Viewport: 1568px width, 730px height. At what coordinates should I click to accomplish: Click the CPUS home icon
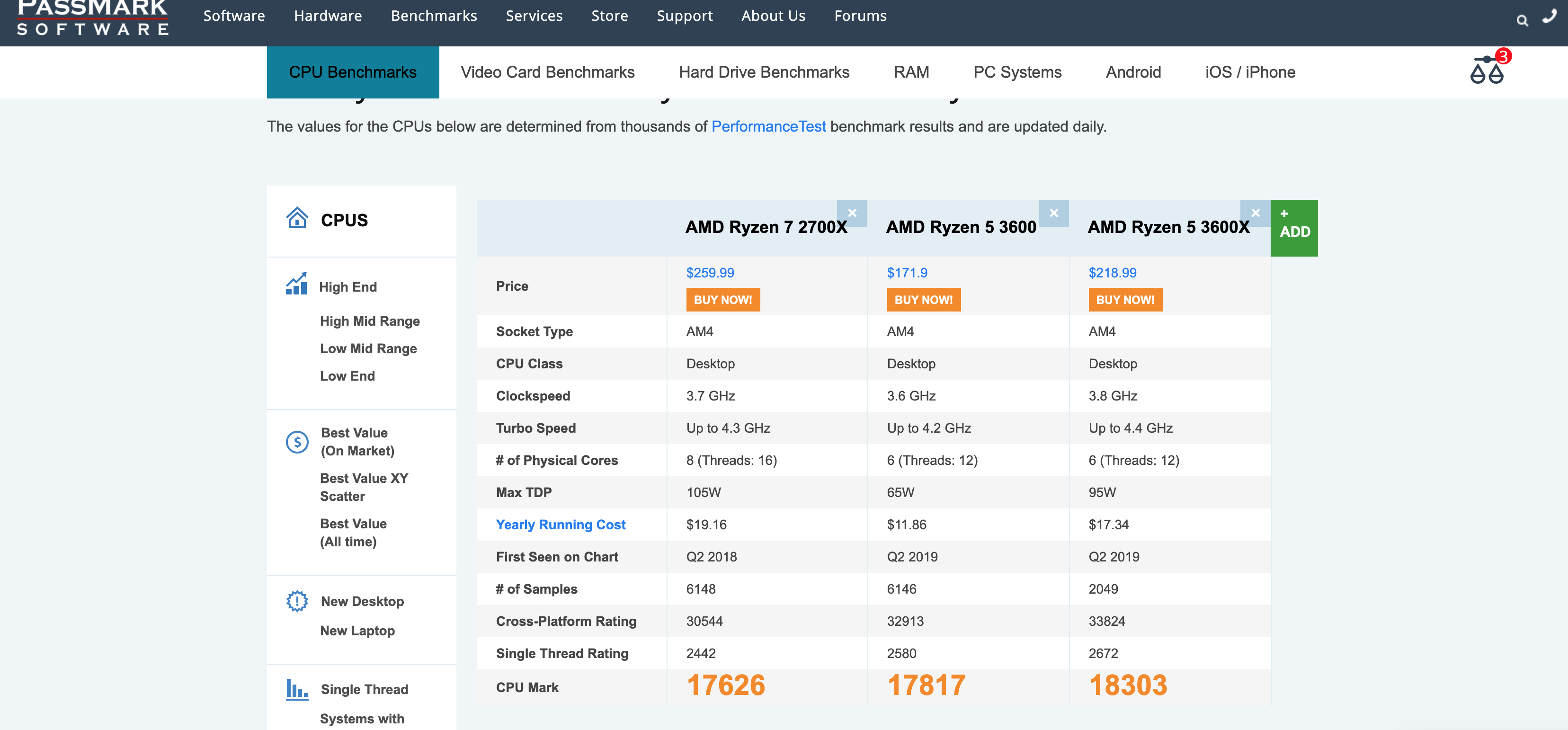point(297,219)
